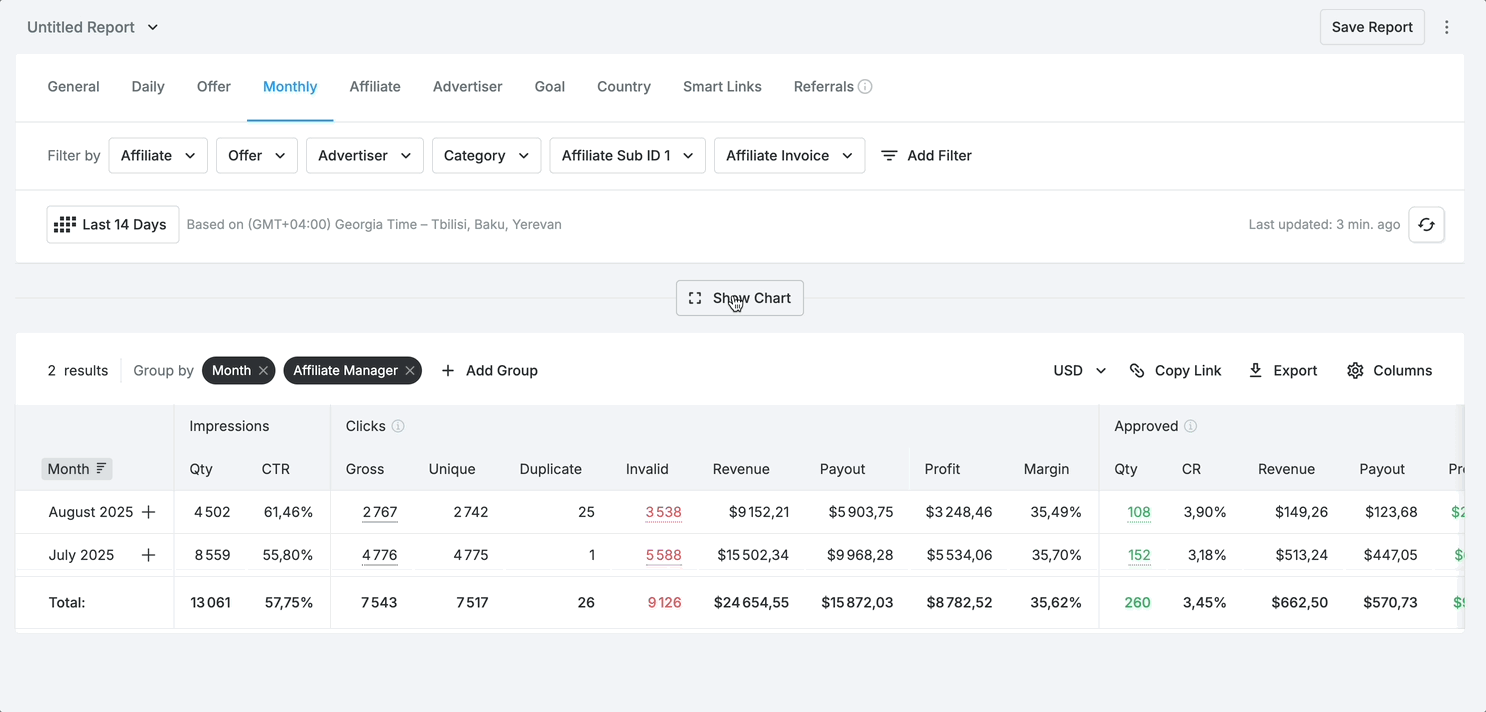The width and height of the screenshot is (1486, 712).
Task: Open the USD currency dropdown
Action: pos(1079,371)
